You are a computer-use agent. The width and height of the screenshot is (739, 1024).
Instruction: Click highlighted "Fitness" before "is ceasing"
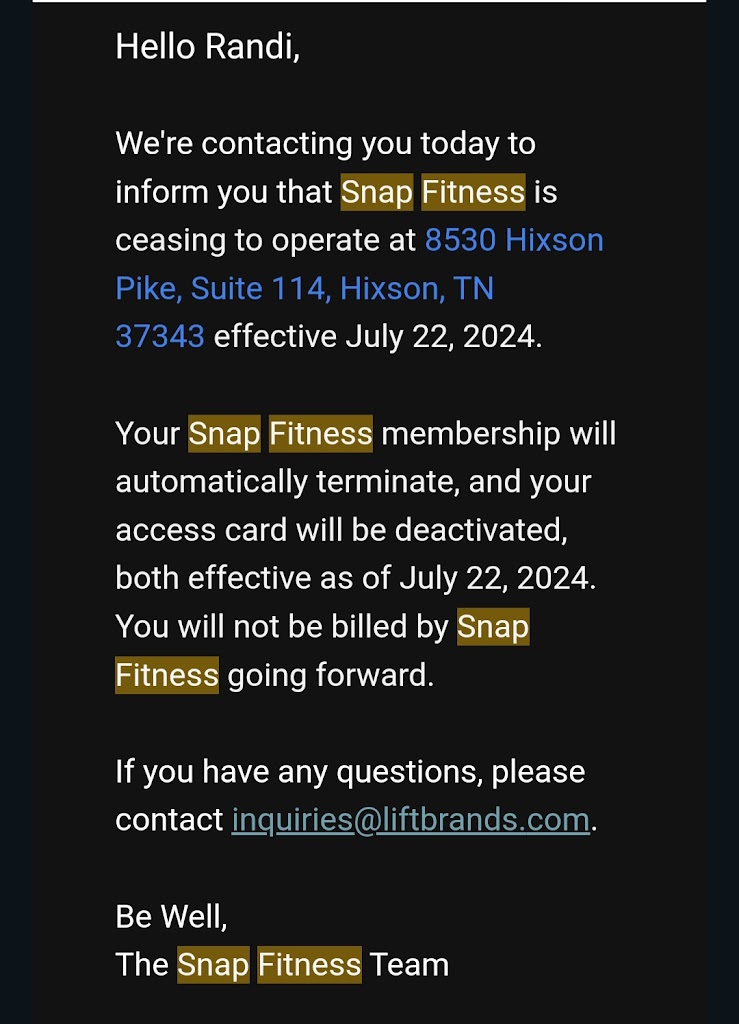[x=473, y=192]
